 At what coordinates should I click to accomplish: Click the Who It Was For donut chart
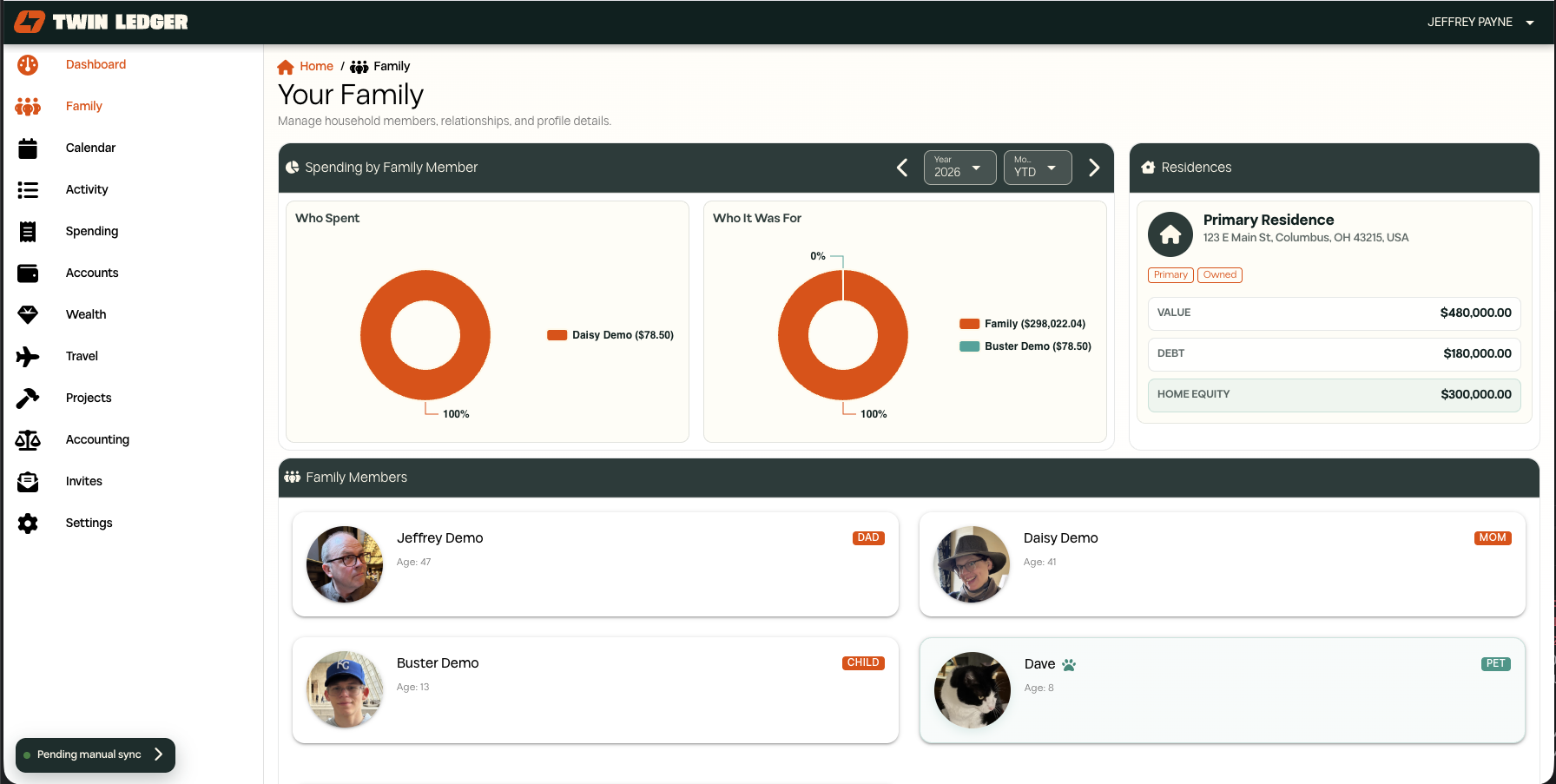coord(843,335)
